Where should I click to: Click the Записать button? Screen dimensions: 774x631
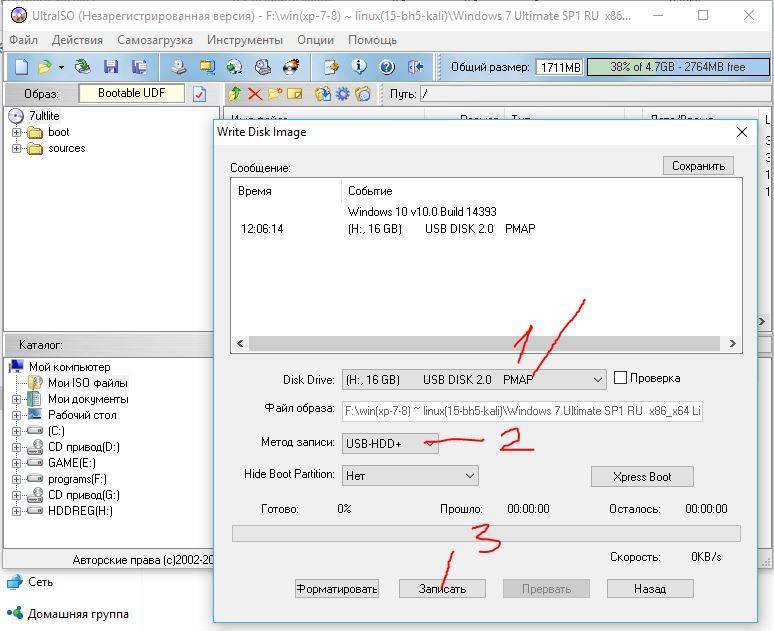coord(442,589)
